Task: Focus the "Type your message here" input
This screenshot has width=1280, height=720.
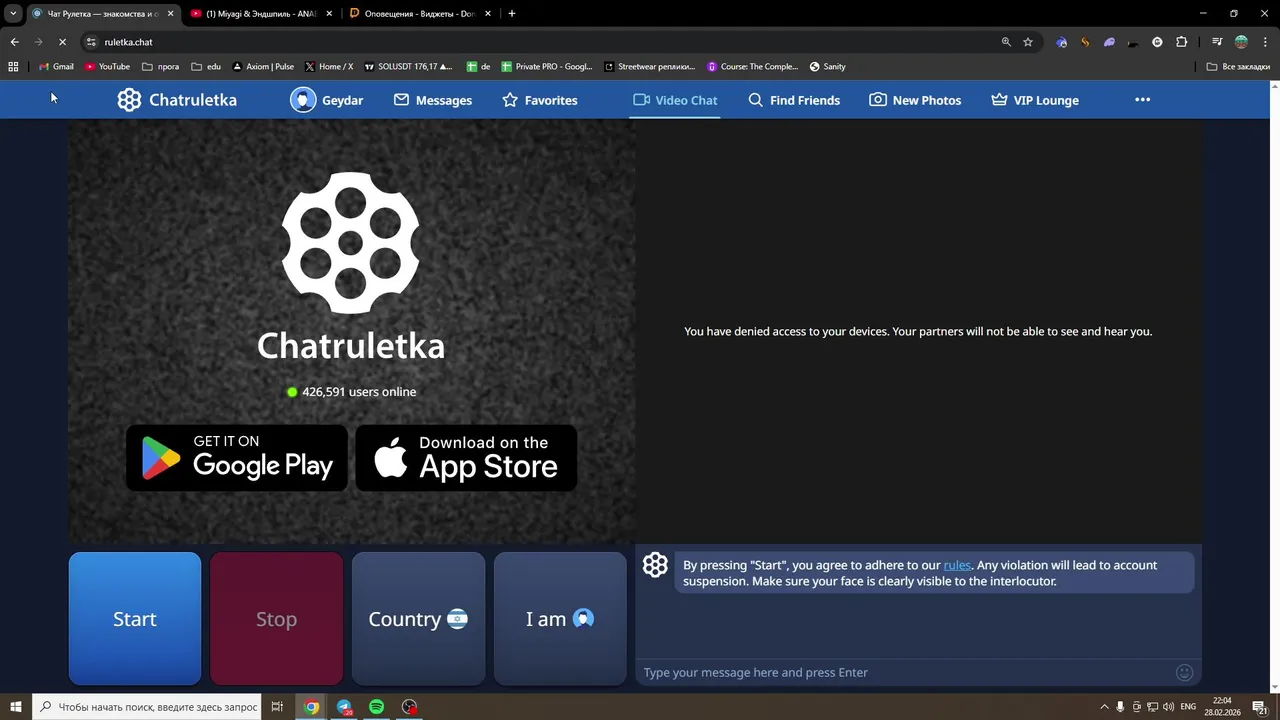Action: 905,672
